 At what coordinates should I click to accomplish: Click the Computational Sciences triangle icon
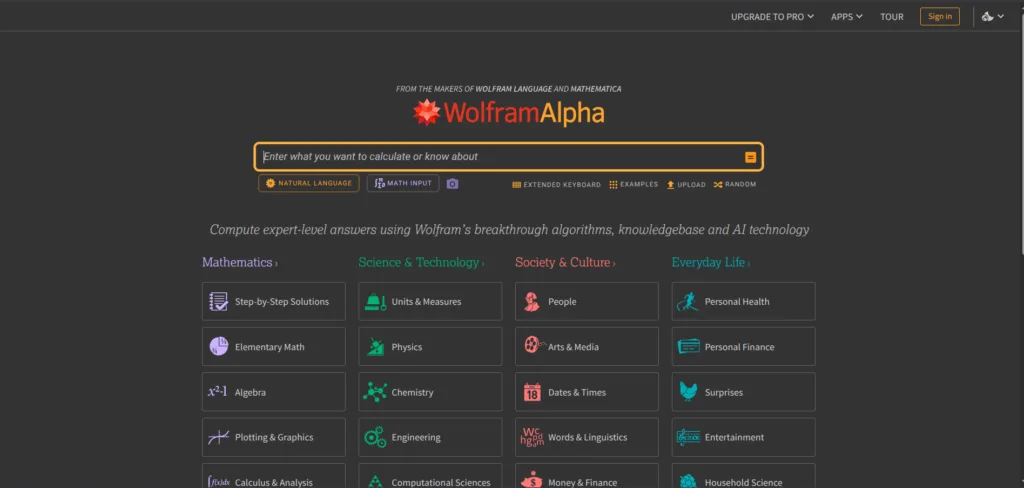pos(375,482)
